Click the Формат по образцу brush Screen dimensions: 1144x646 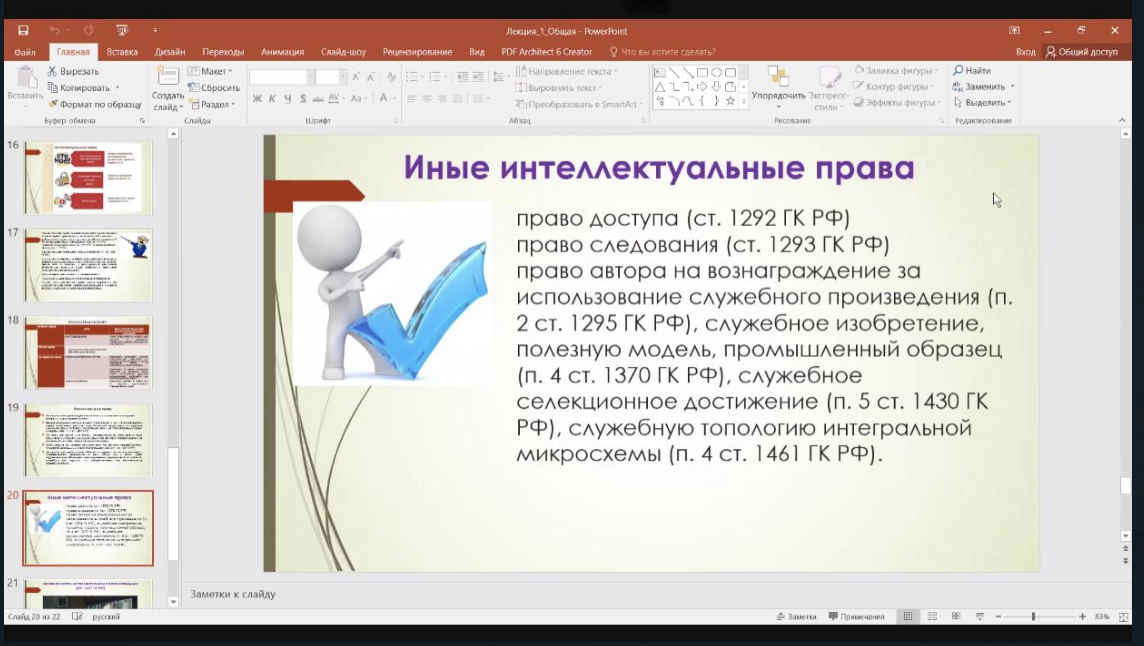[94, 104]
